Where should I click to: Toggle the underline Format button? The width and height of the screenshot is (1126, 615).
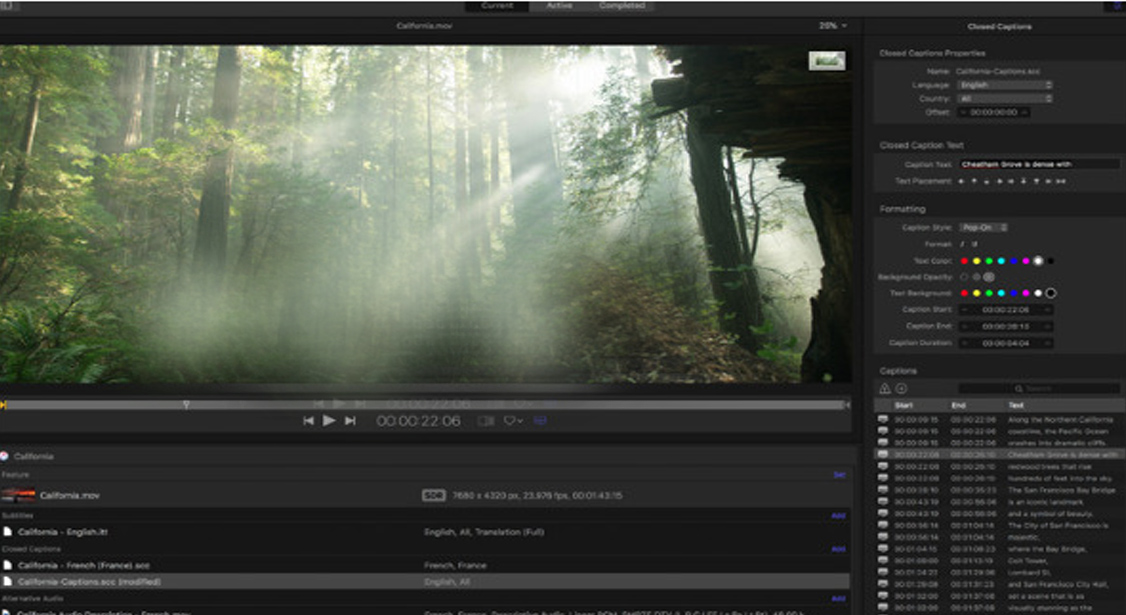974,244
